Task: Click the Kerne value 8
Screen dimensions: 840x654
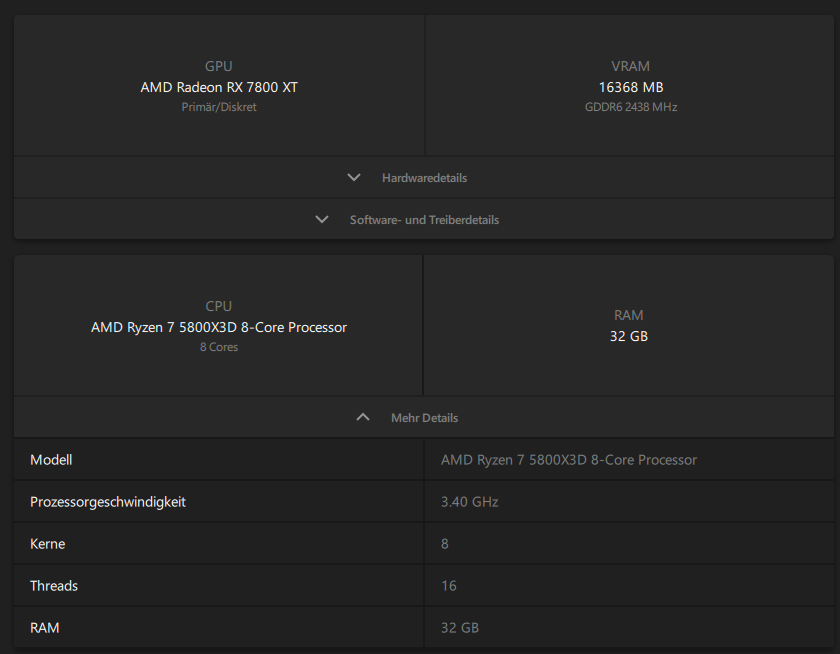Action: click(445, 544)
